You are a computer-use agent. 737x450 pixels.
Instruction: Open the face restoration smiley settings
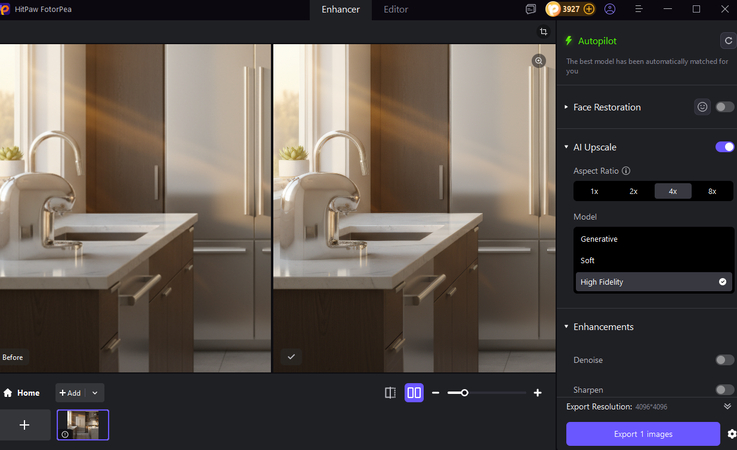tap(702, 107)
